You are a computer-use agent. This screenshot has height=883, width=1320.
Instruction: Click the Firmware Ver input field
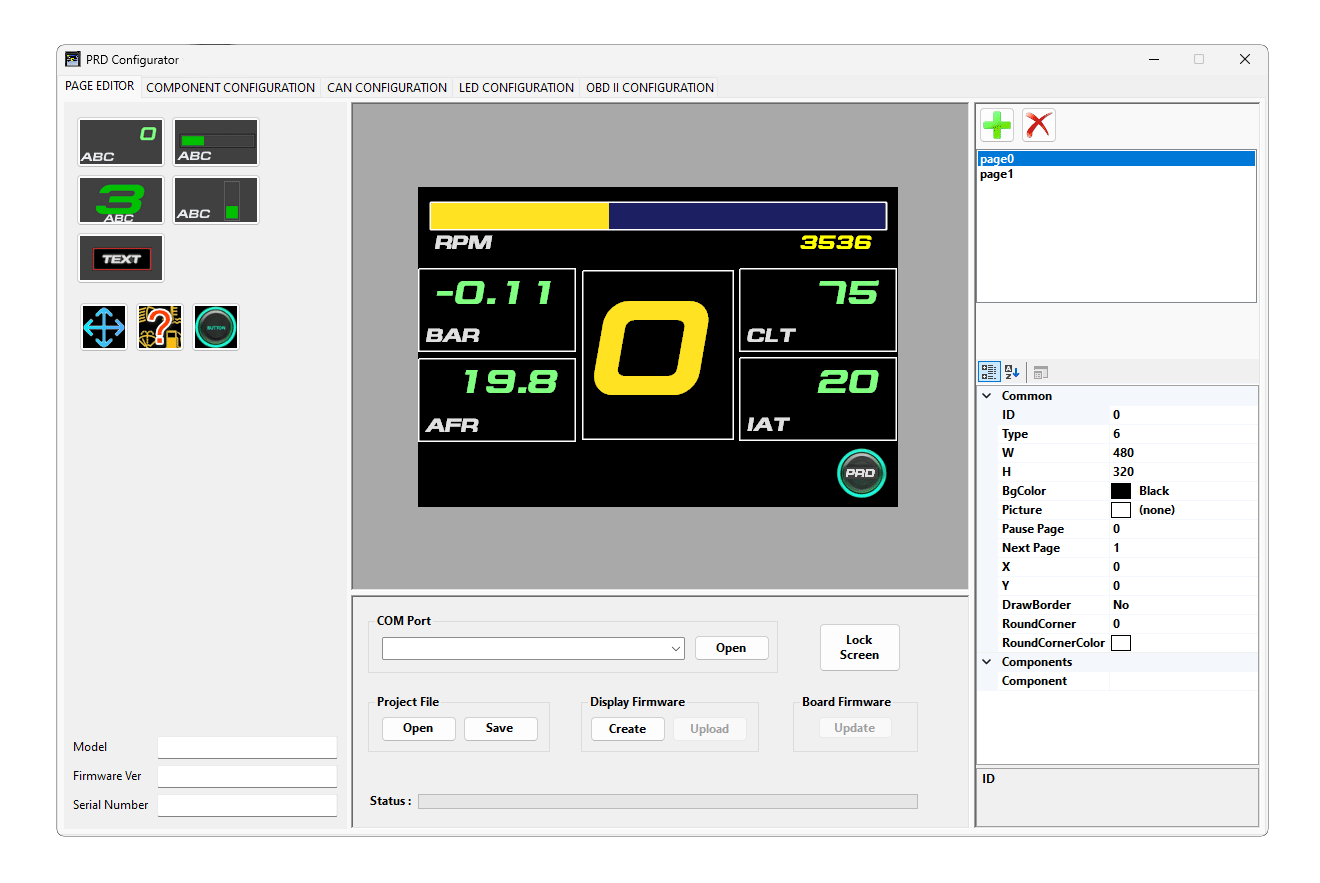[247, 776]
